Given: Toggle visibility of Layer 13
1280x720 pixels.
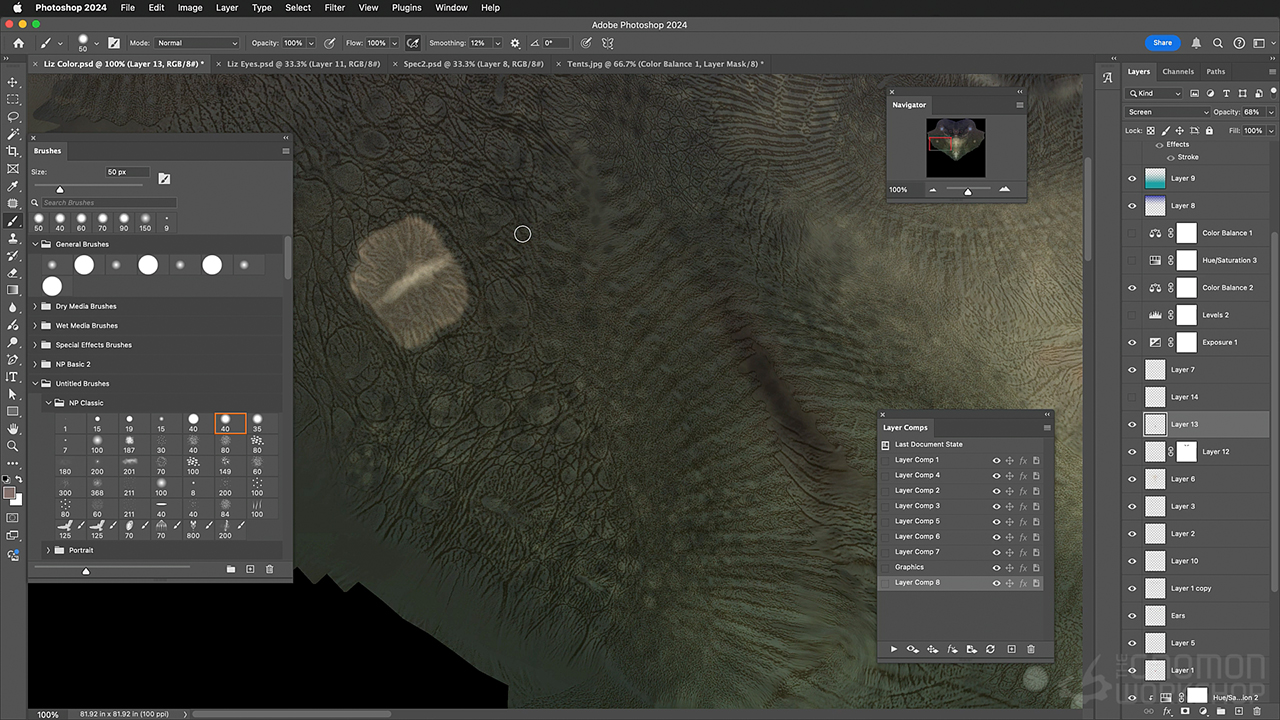Looking at the screenshot, I should 1132,424.
